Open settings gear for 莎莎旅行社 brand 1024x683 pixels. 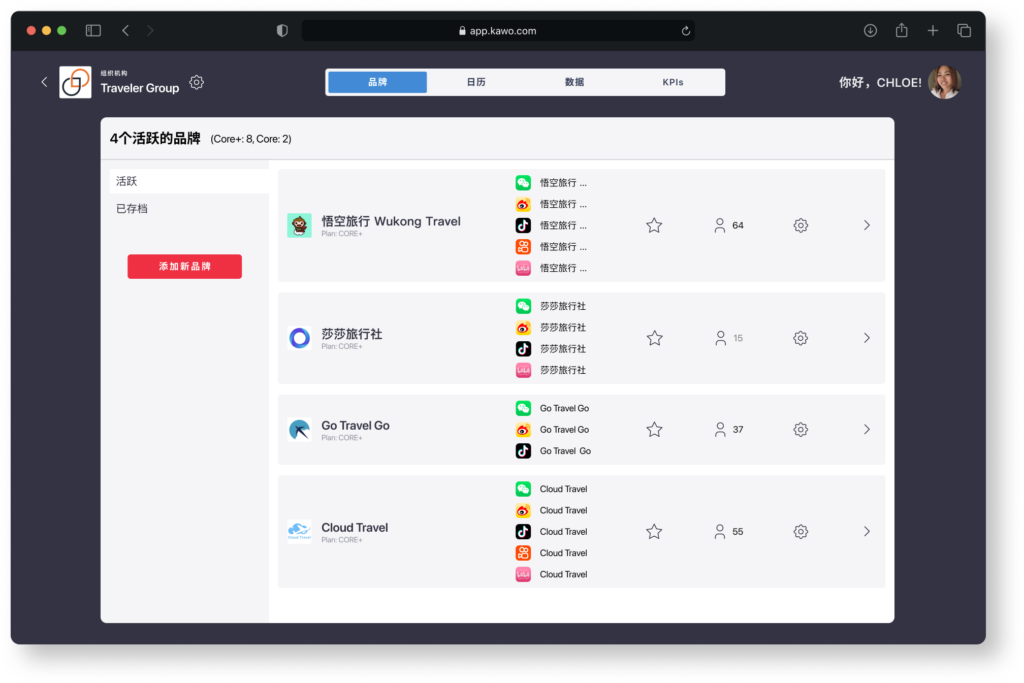(800, 338)
